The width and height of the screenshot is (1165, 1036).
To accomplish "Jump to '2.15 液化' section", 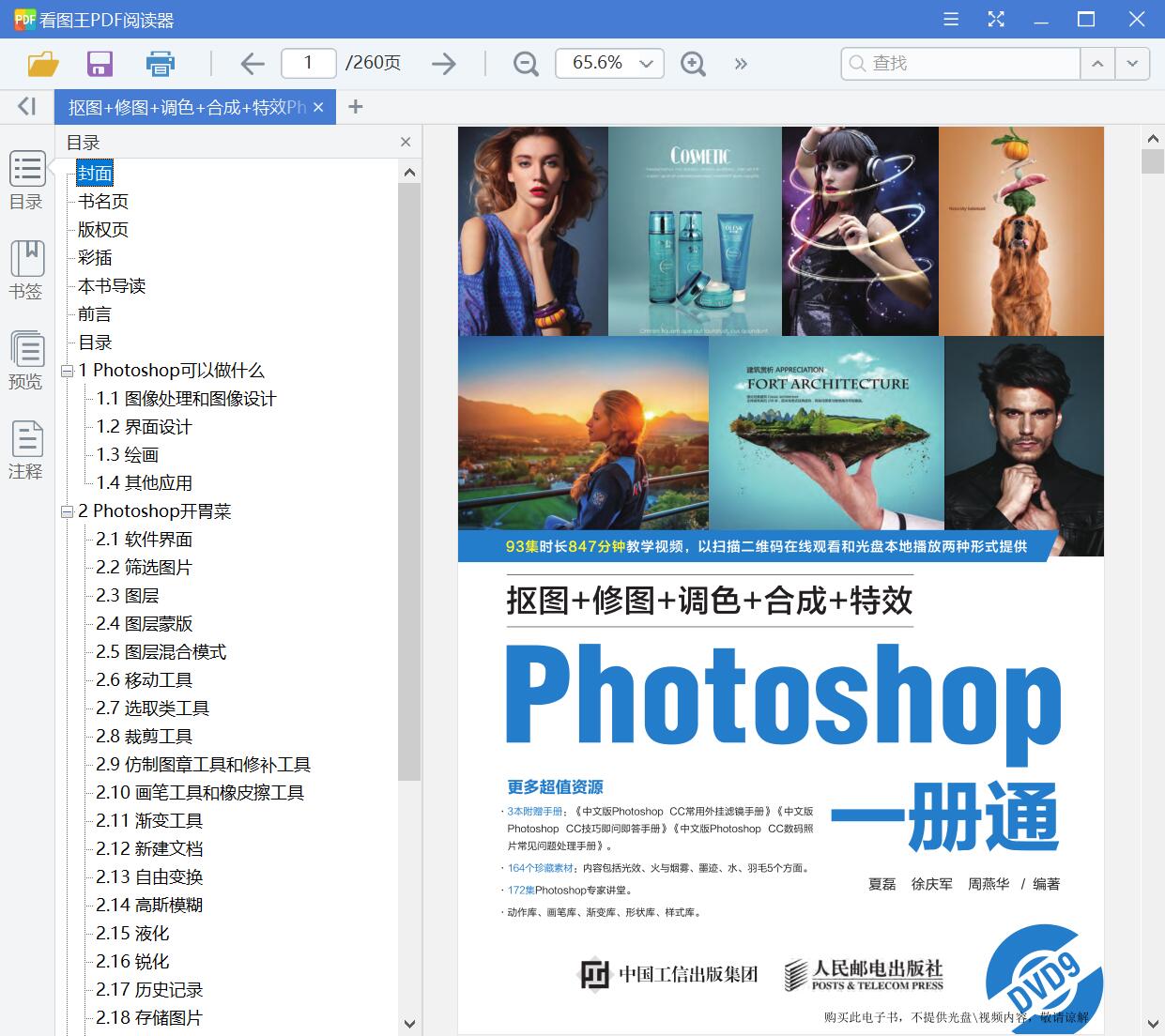I will click(132, 934).
